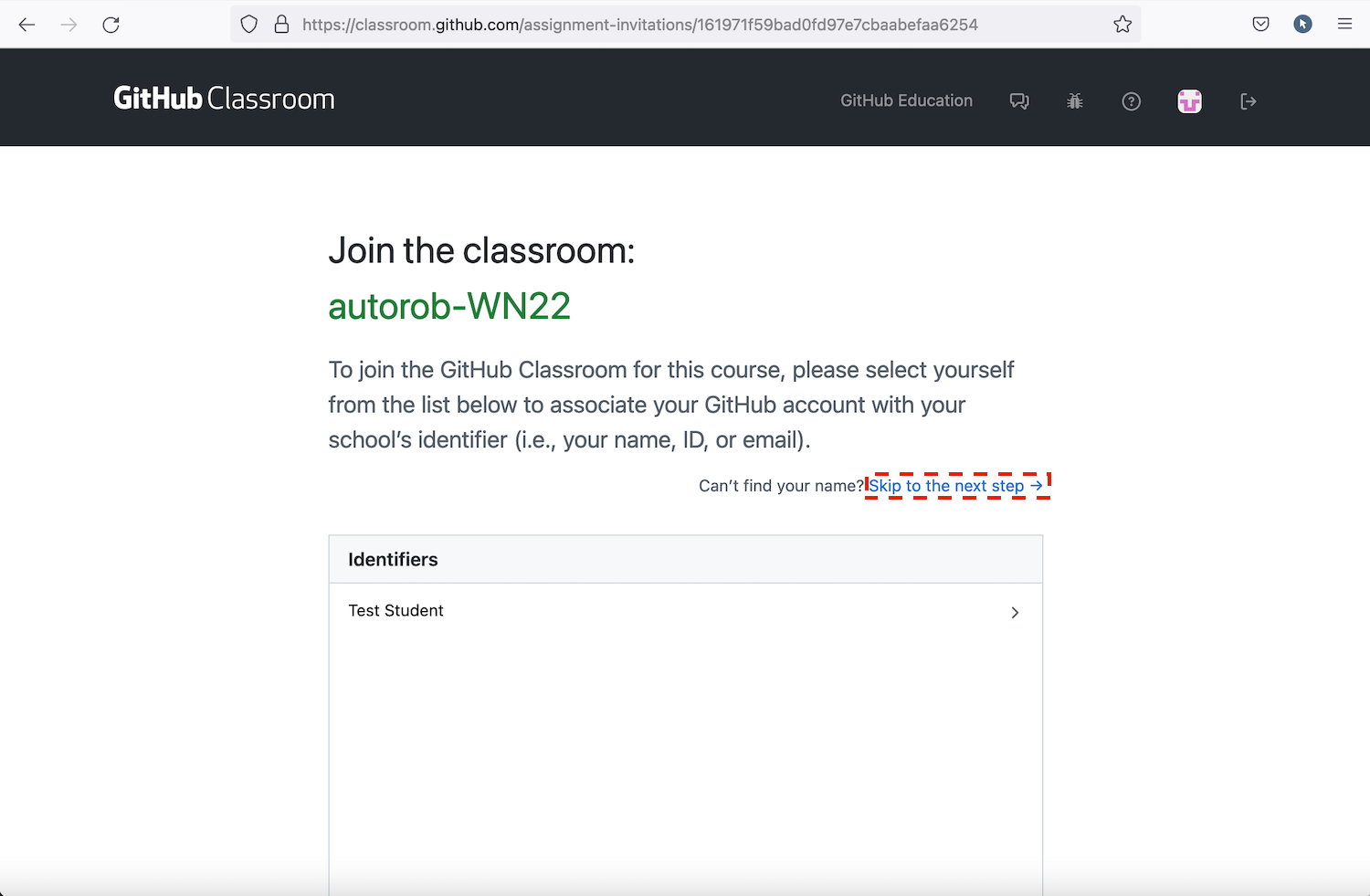Open the Pocket save icon

[1261, 25]
